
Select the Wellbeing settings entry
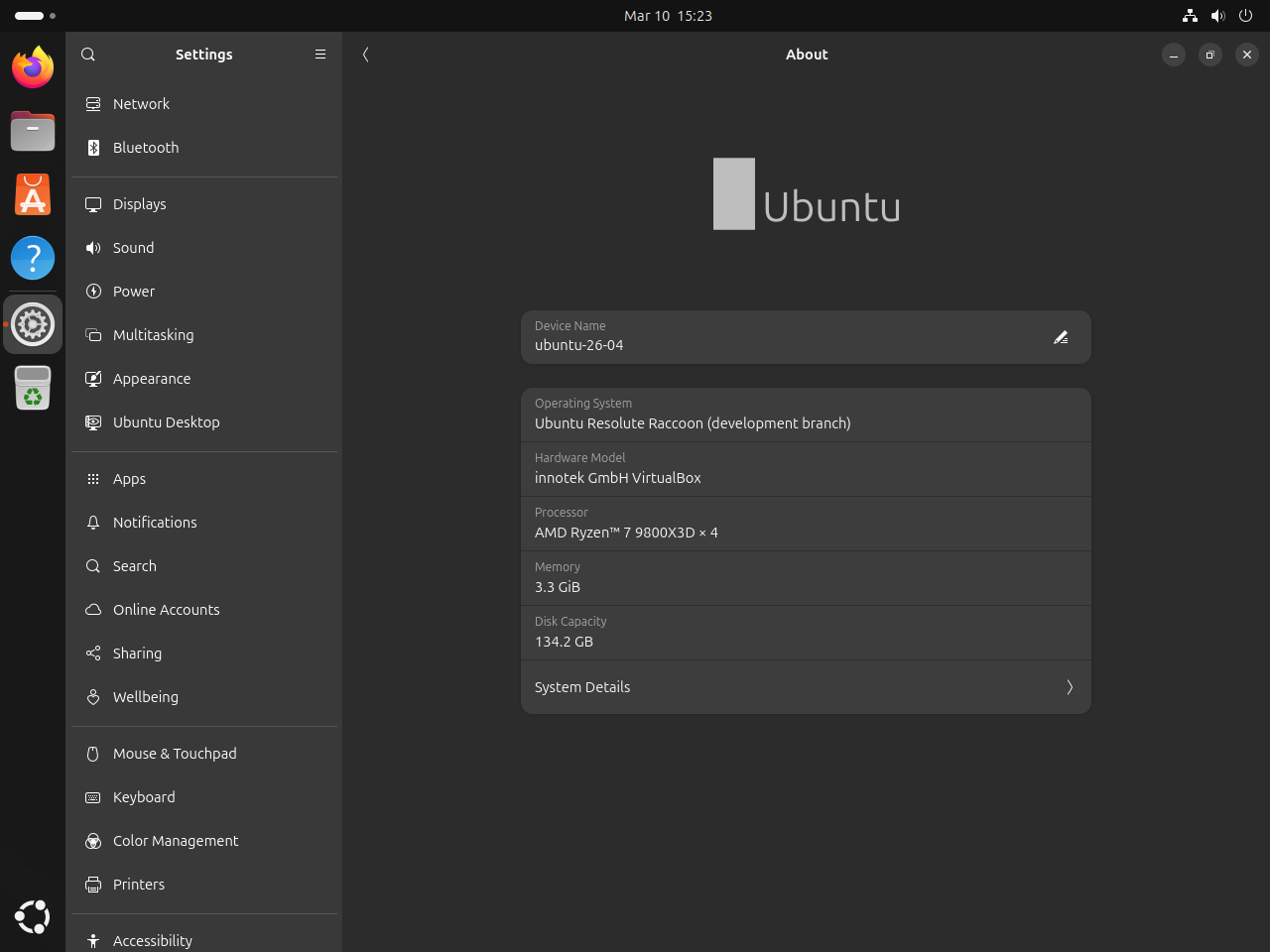tap(145, 696)
